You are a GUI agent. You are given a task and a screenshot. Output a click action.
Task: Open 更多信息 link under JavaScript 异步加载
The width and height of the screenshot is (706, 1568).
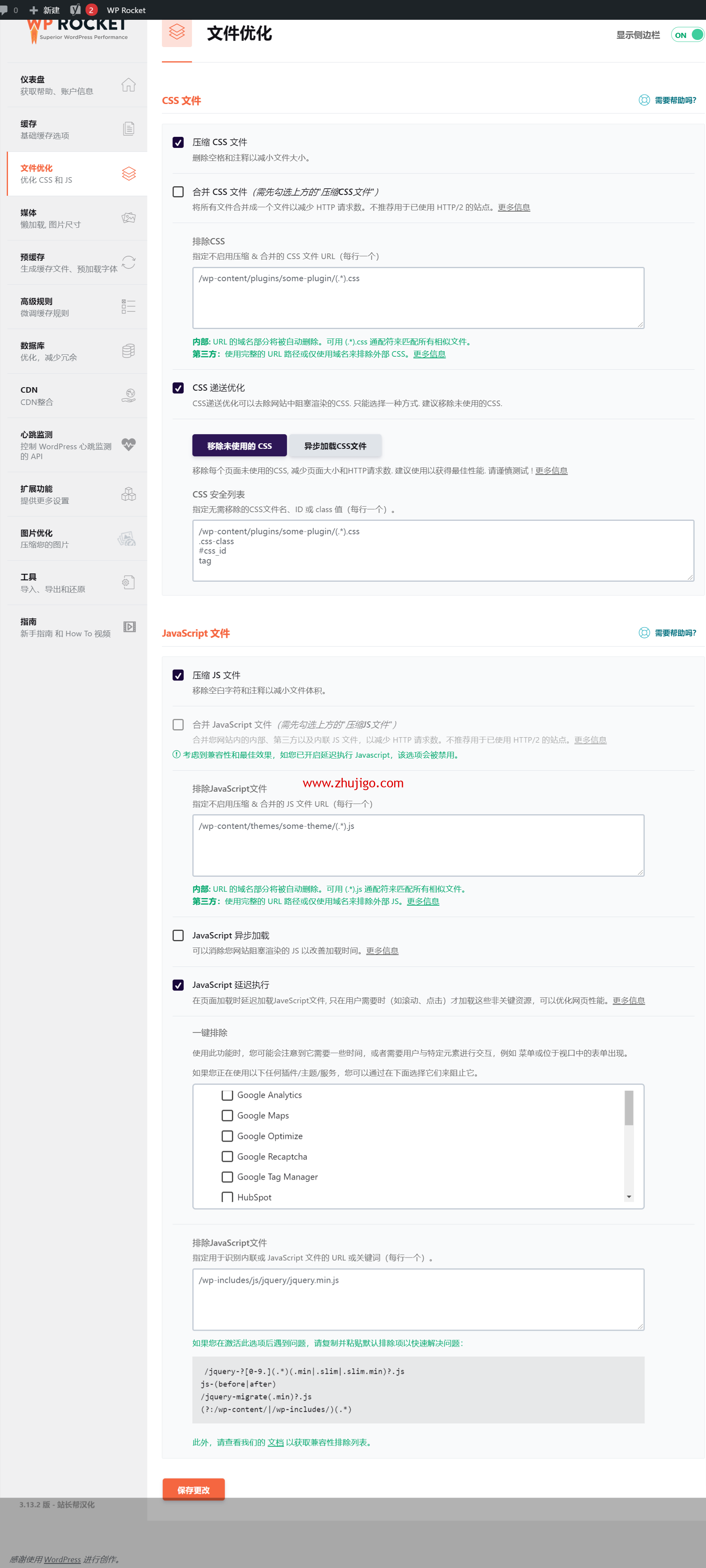pos(382,951)
